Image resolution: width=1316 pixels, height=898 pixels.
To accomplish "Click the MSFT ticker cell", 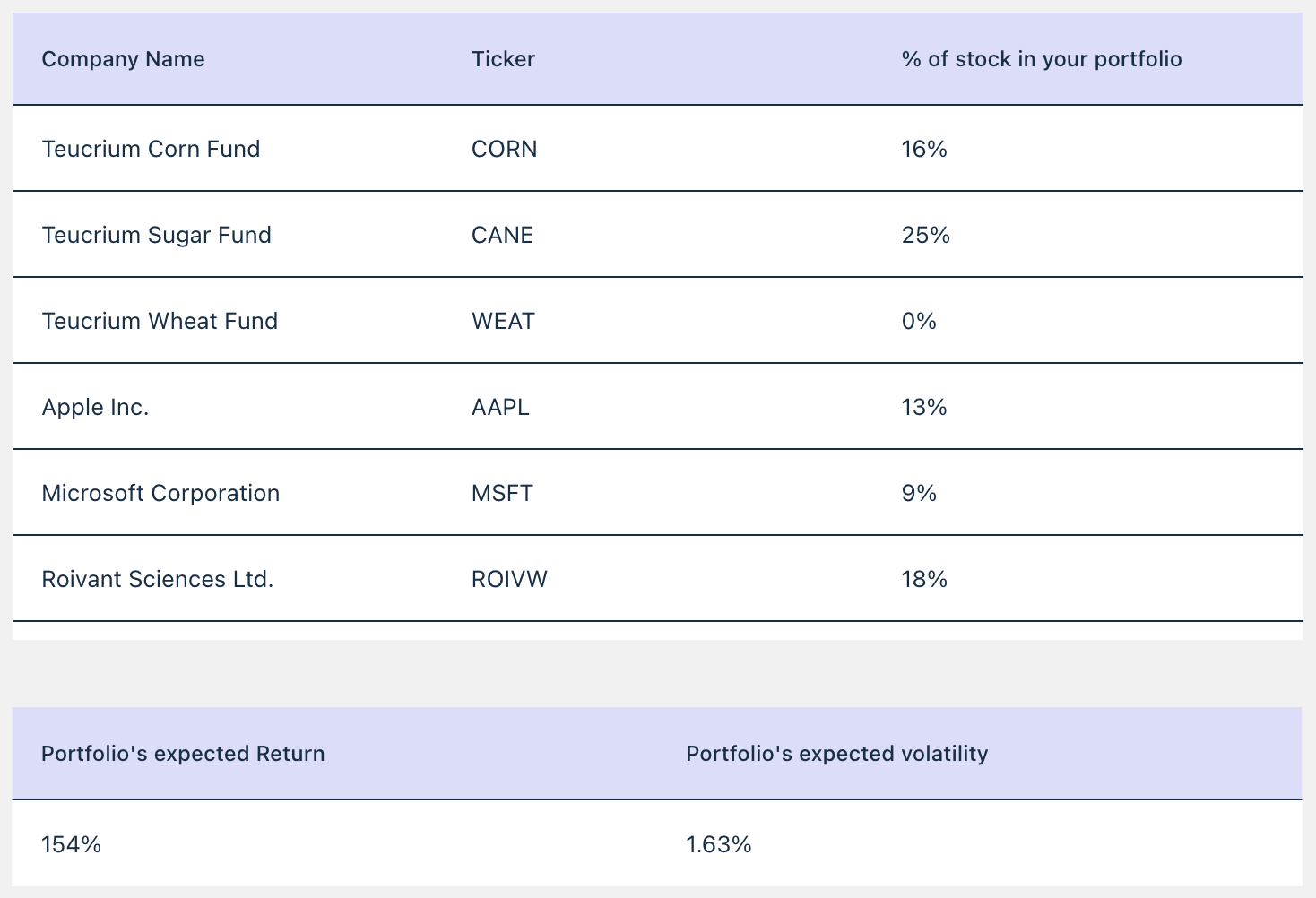I will (x=502, y=493).
